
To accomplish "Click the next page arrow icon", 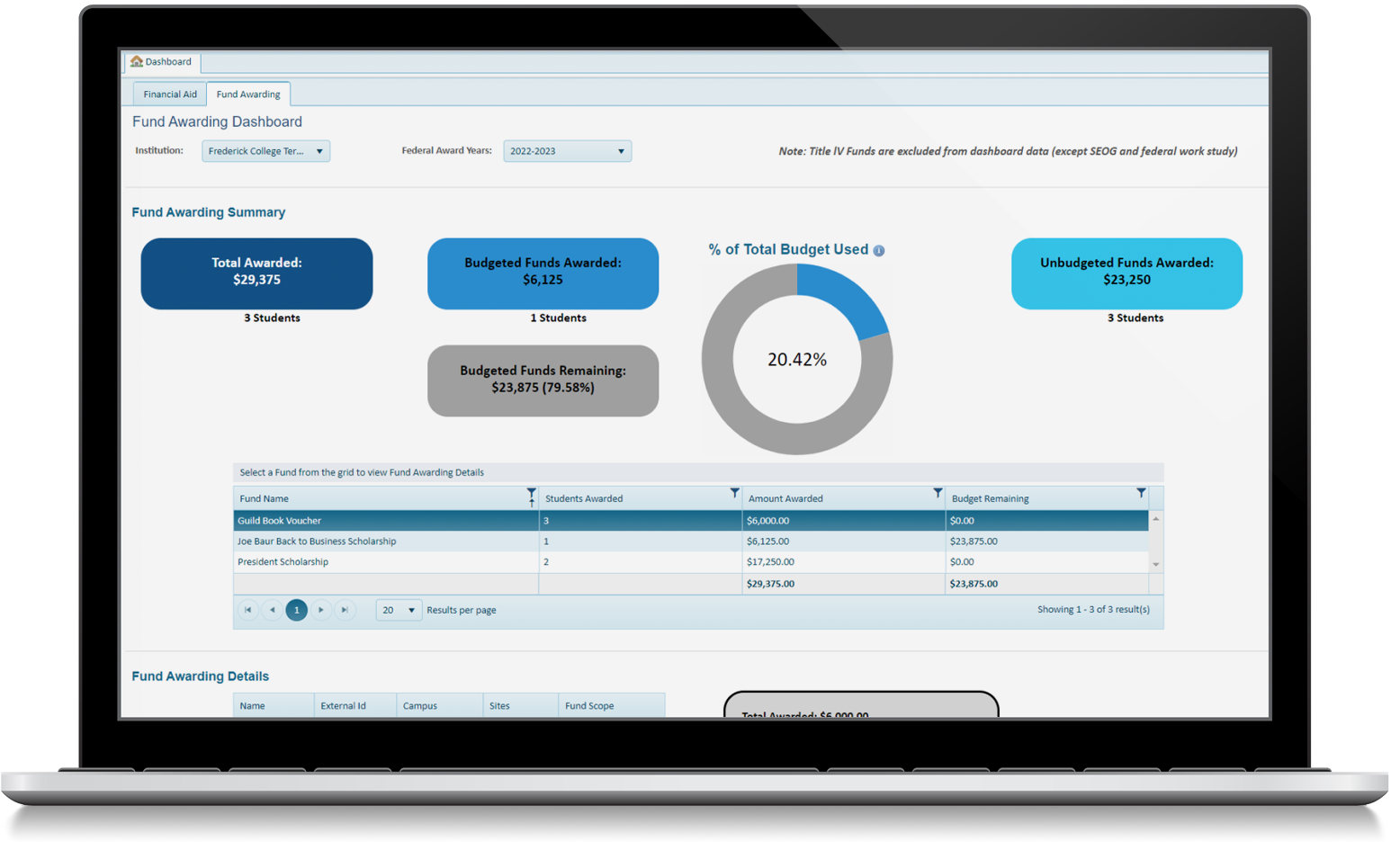I will click(321, 610).
